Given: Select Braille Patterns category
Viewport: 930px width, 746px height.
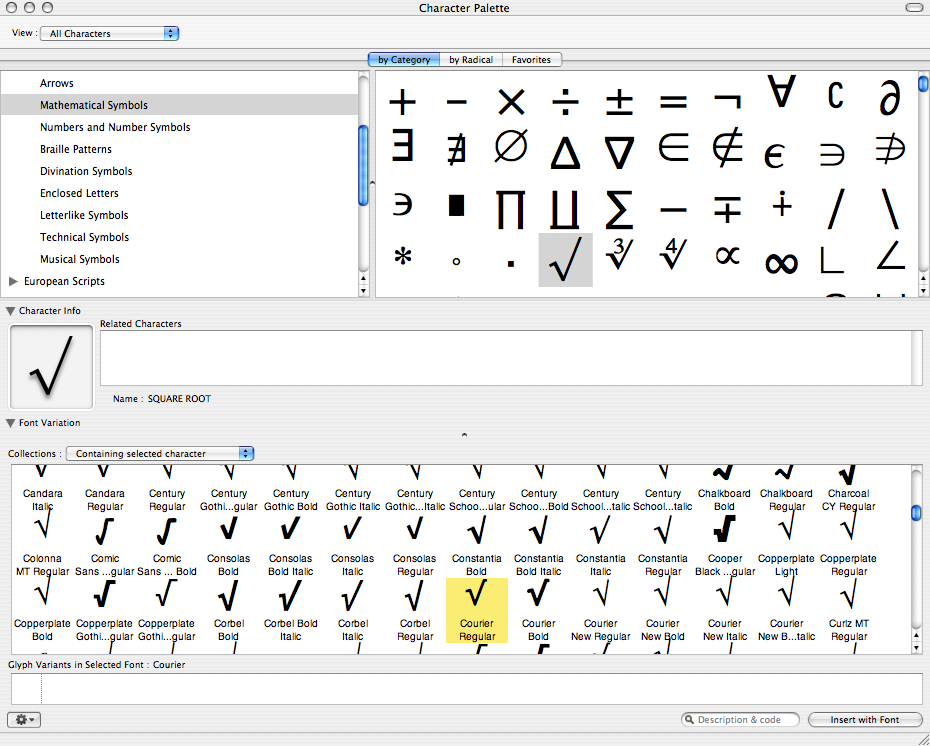Looking at the screenshot, I should point(179,149).
